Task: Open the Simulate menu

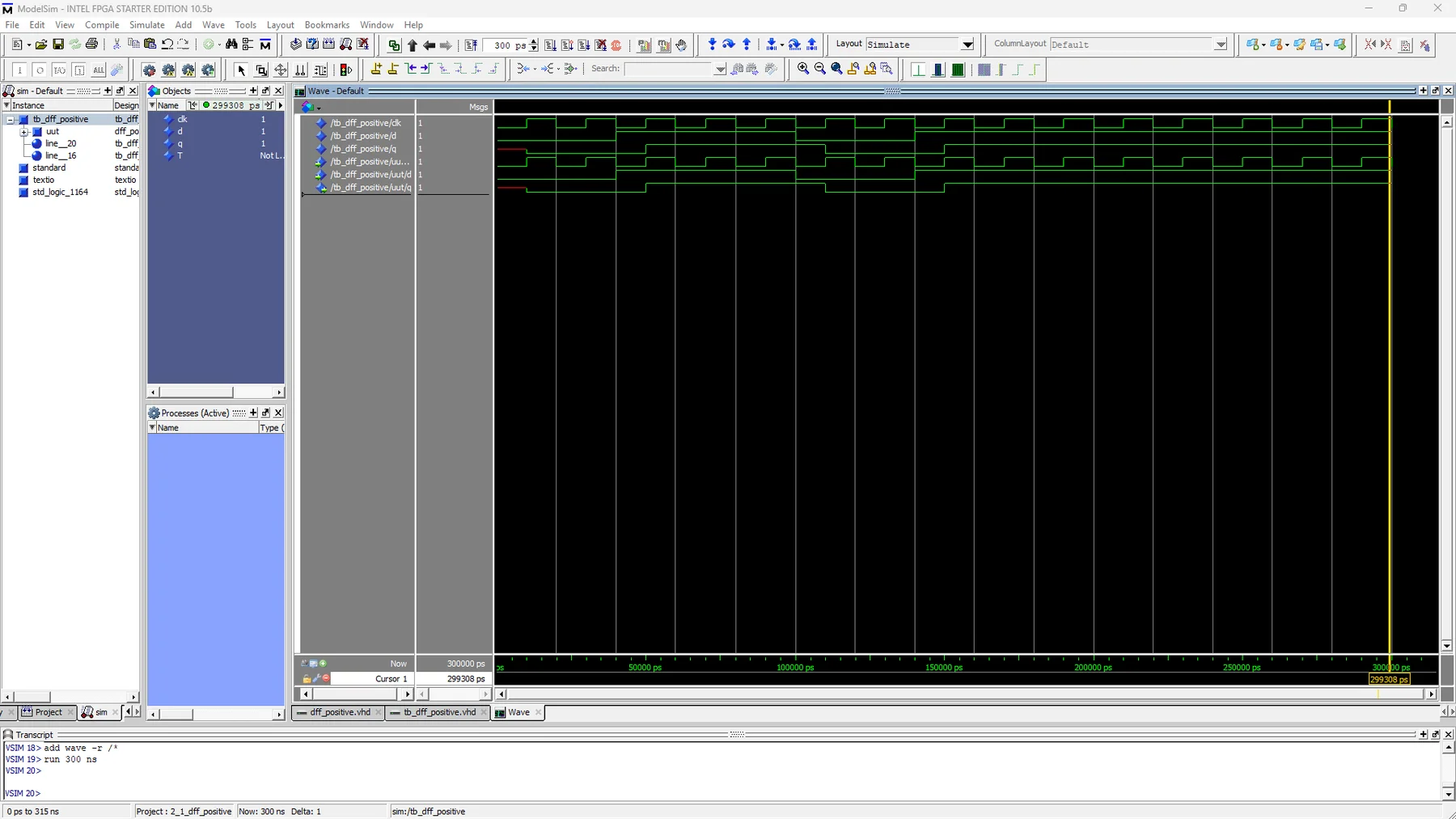Action: (x=147, y=25)
